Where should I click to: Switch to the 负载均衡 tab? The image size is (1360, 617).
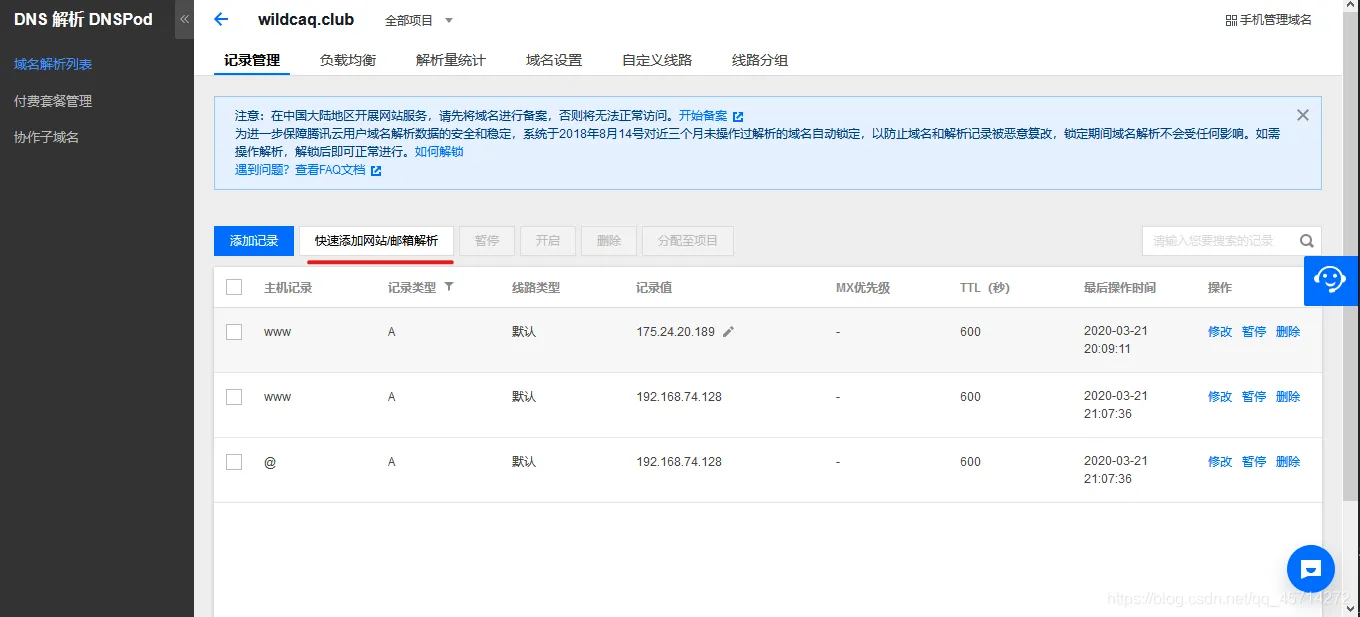click(x=347, y=59)
